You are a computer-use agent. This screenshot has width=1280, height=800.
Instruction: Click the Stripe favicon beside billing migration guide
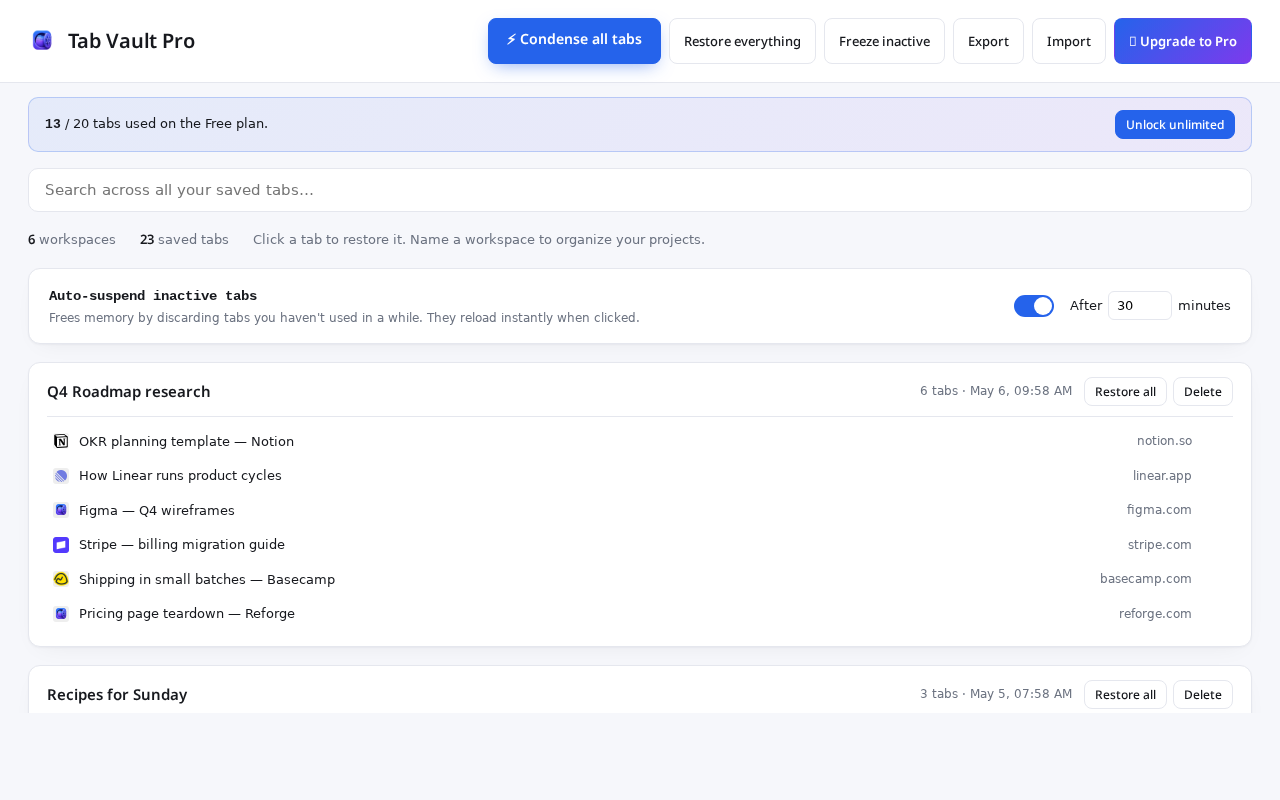61,545
